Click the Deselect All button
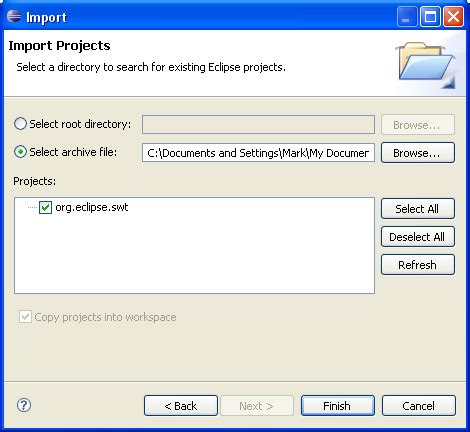Screen dimensions: 470x432 pos(418,237)
